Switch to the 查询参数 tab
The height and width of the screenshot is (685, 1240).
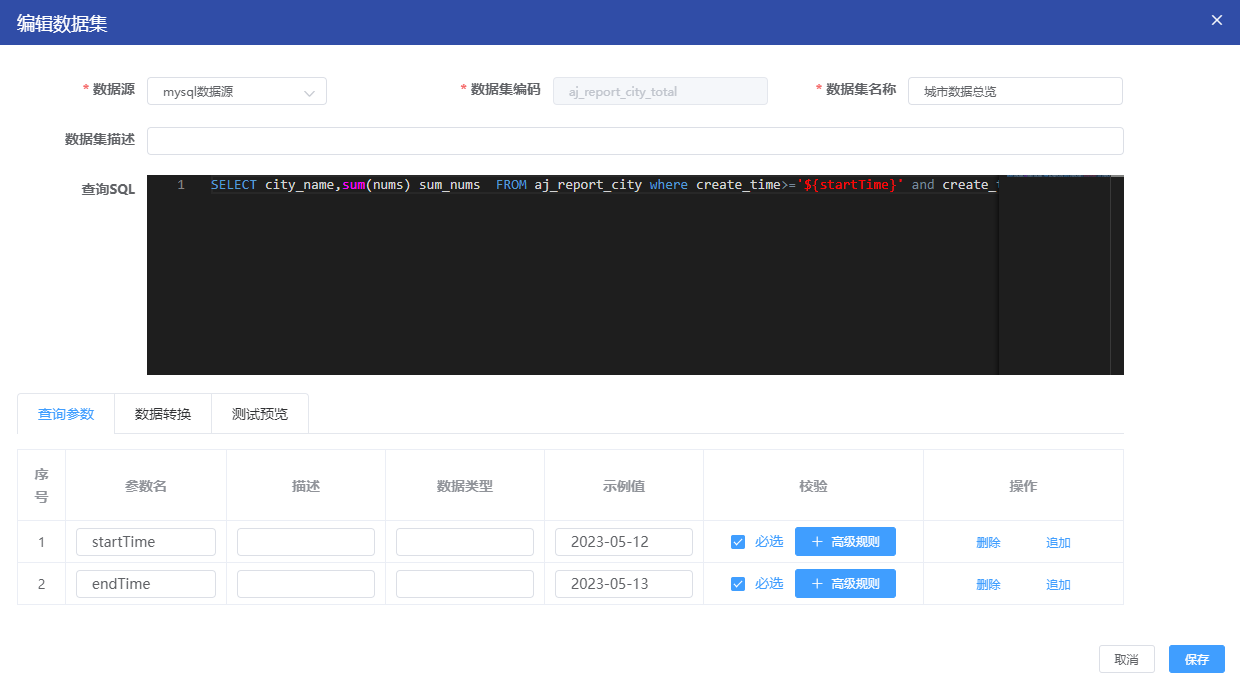[66, 414]
